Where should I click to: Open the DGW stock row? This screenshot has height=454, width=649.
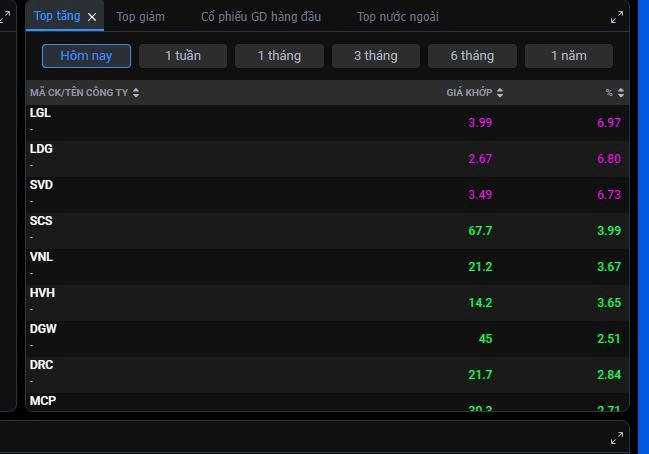(327, 339)
